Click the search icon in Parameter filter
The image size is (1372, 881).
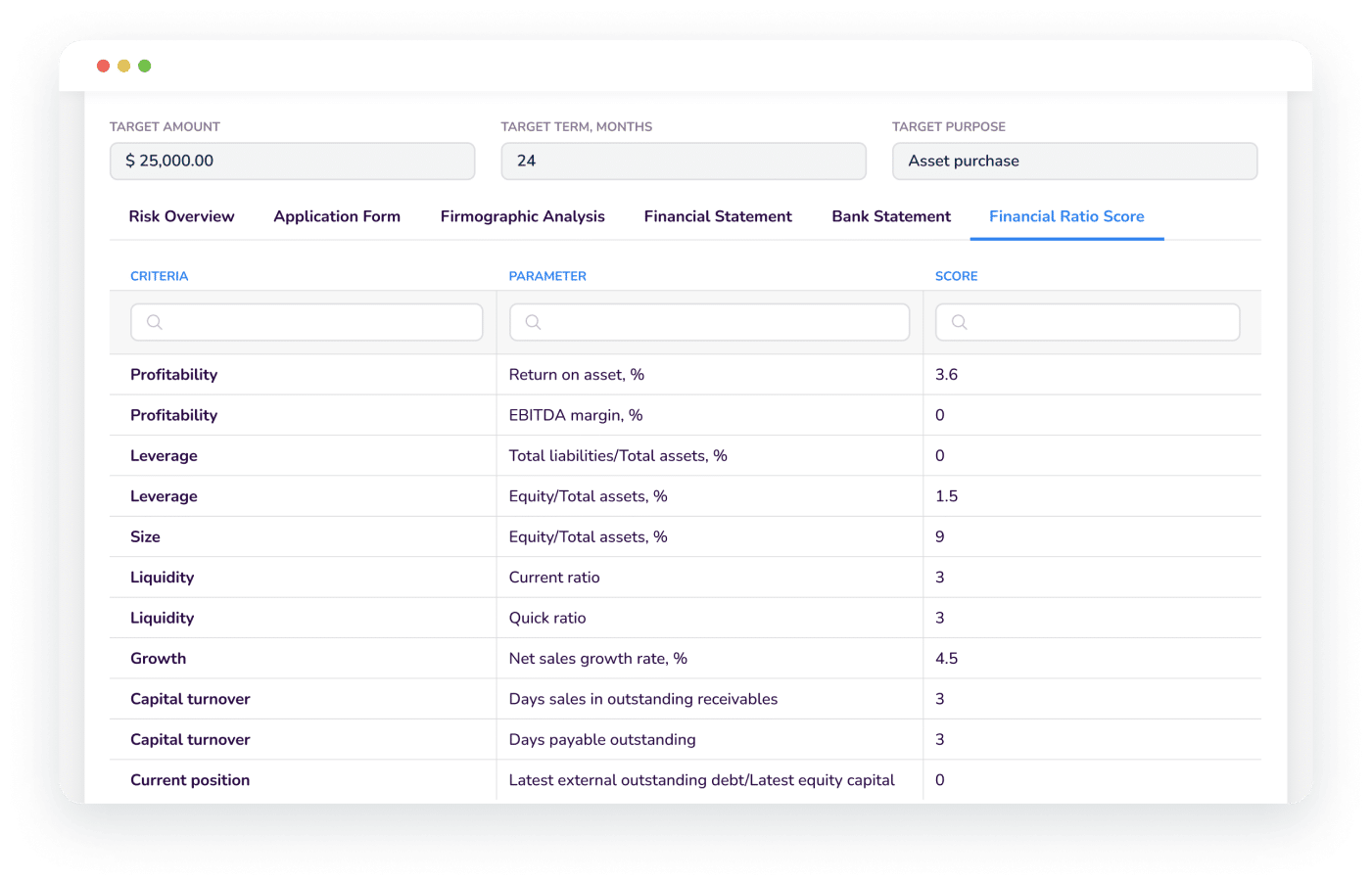tap(533, 322)
